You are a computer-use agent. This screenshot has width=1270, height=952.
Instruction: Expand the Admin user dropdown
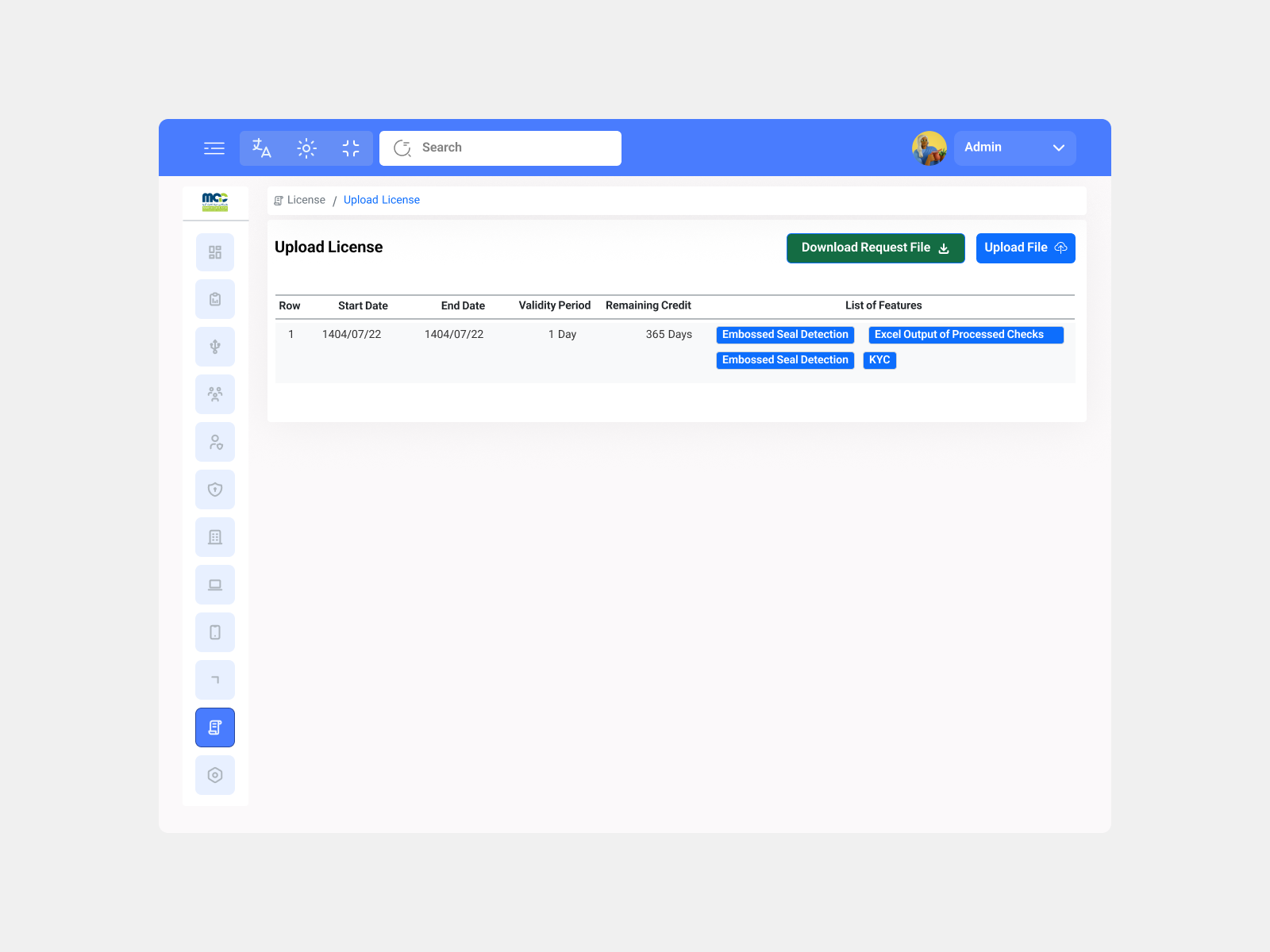point(1014,148)
